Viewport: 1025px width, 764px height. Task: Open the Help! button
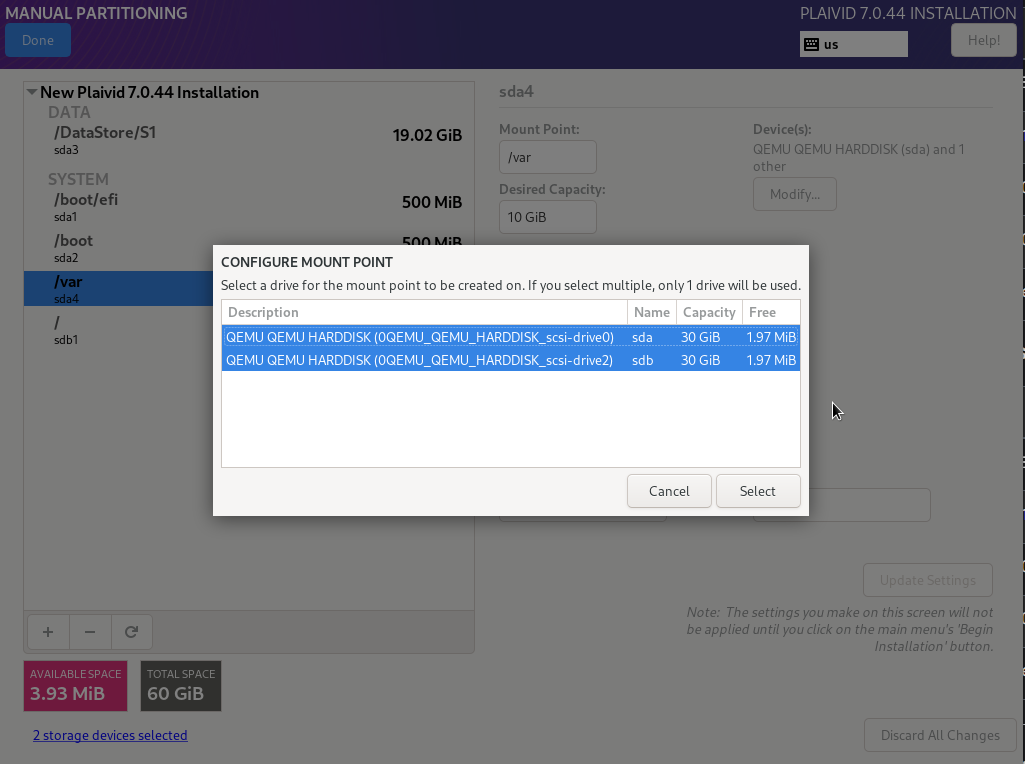[x=984, y=41]
